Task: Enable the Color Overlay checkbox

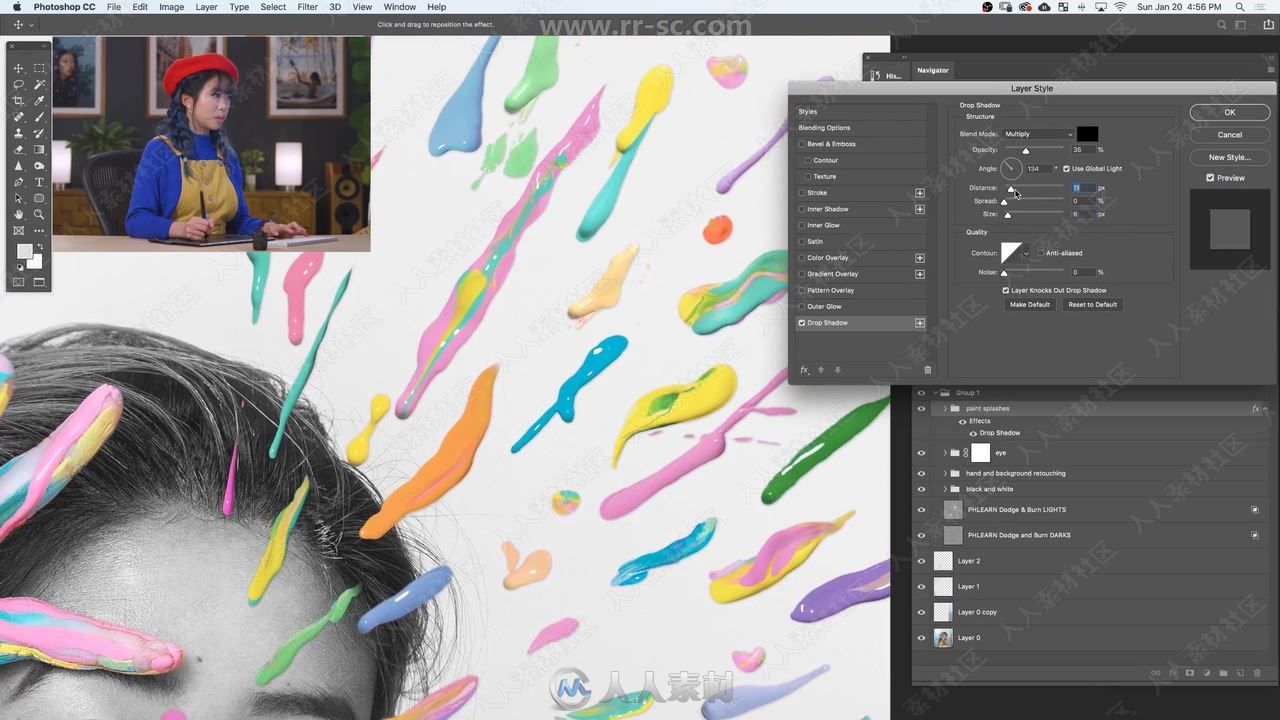Action: click(802, 258)
